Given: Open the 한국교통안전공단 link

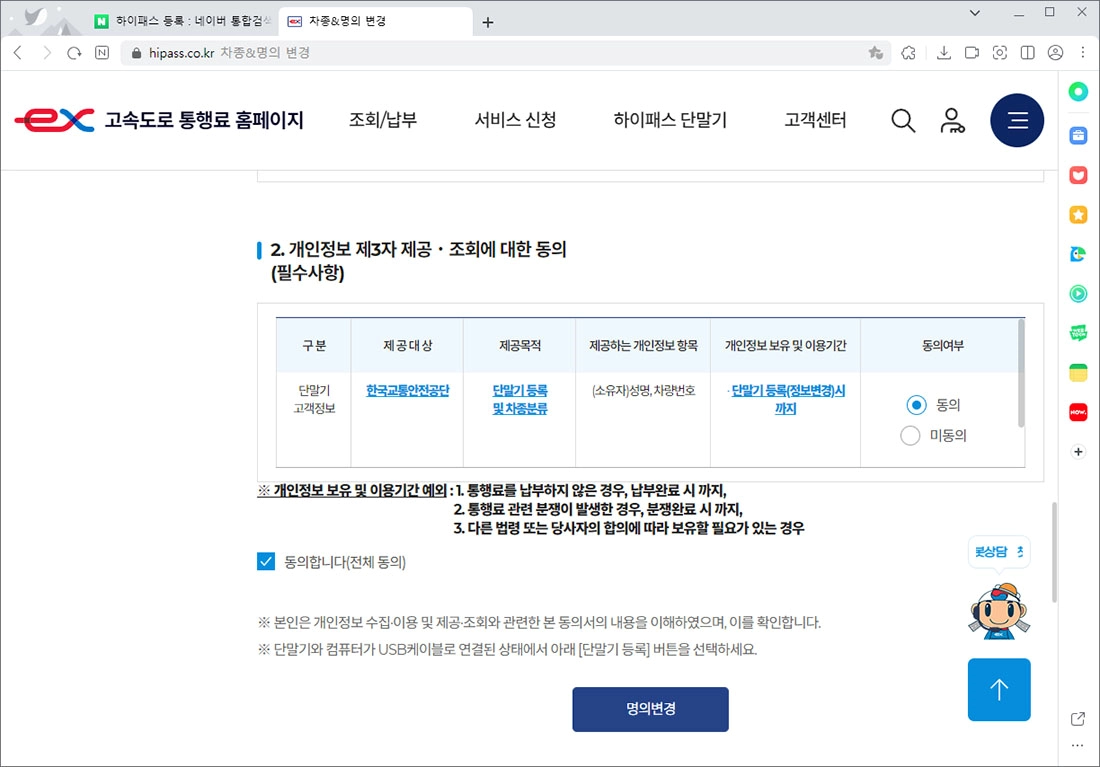Looking at the screenshot, I should pyautogui.click(x=406, y=392).
